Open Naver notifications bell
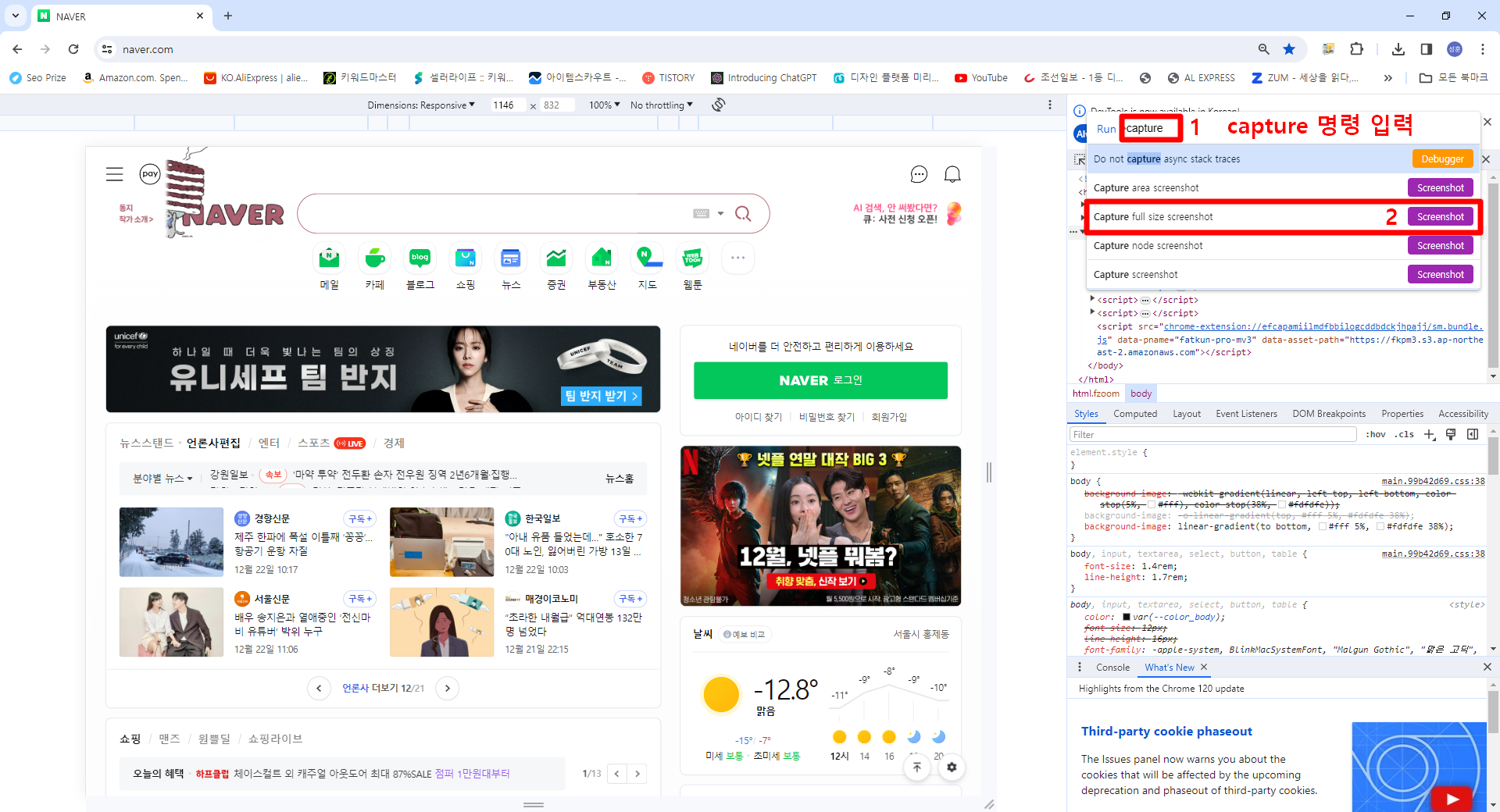The height and width of the screenshot is (812, 1500). tap(952, 174)
